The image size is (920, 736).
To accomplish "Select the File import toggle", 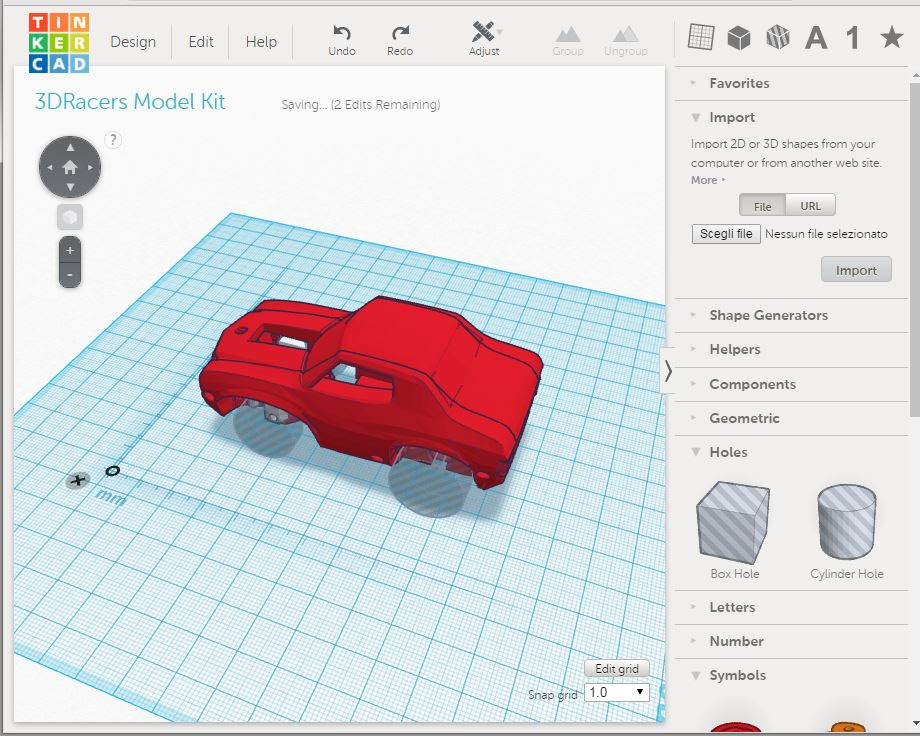I will [x=762, y=206].
